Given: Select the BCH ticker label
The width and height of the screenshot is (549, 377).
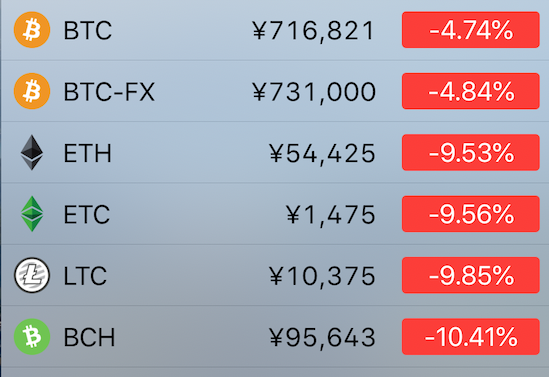Looking at the screenshot, I should [x=89, y=337].
